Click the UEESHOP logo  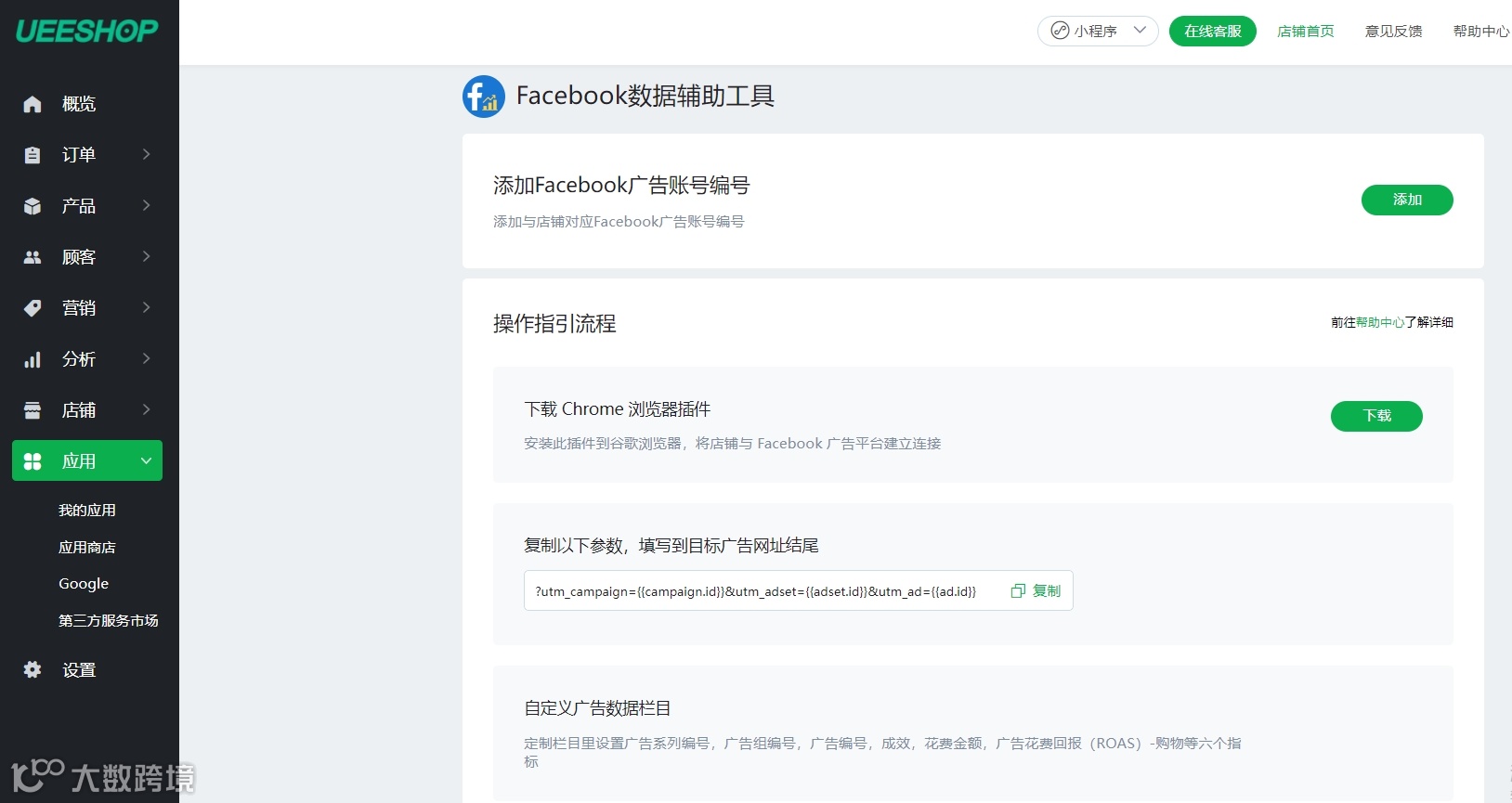tap(87, 31)
